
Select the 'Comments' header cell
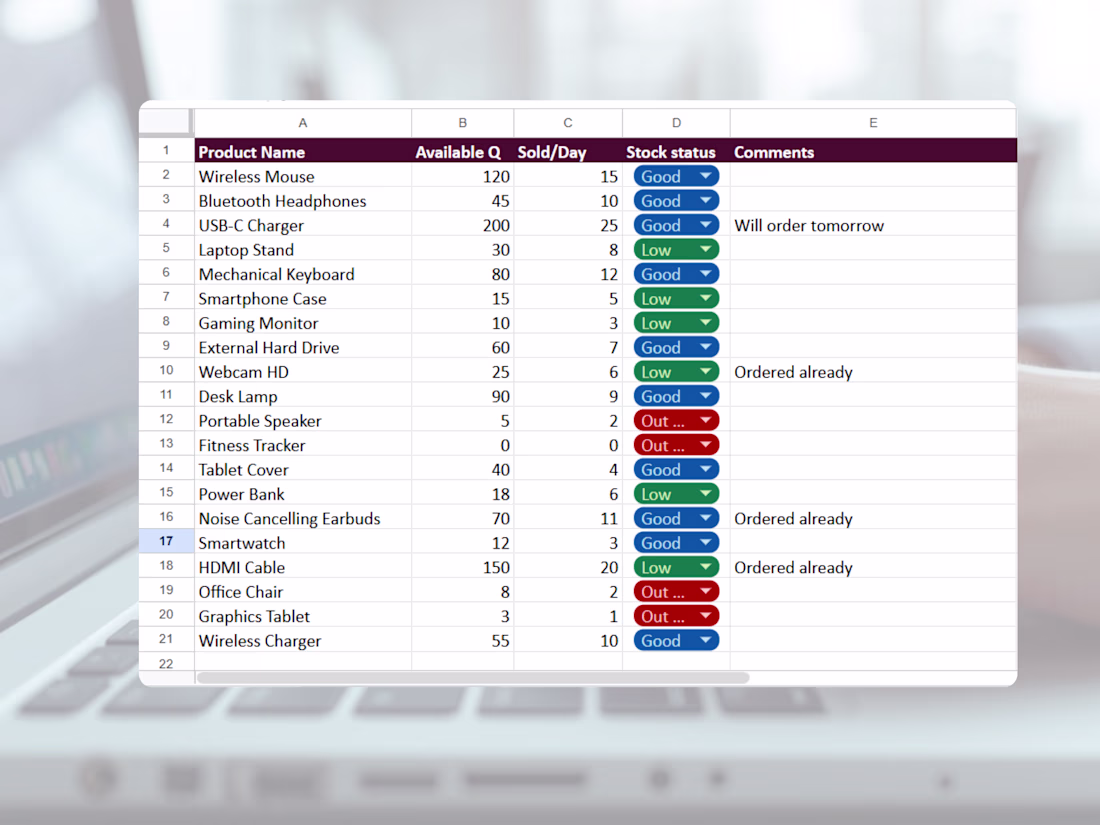(873, 152)
